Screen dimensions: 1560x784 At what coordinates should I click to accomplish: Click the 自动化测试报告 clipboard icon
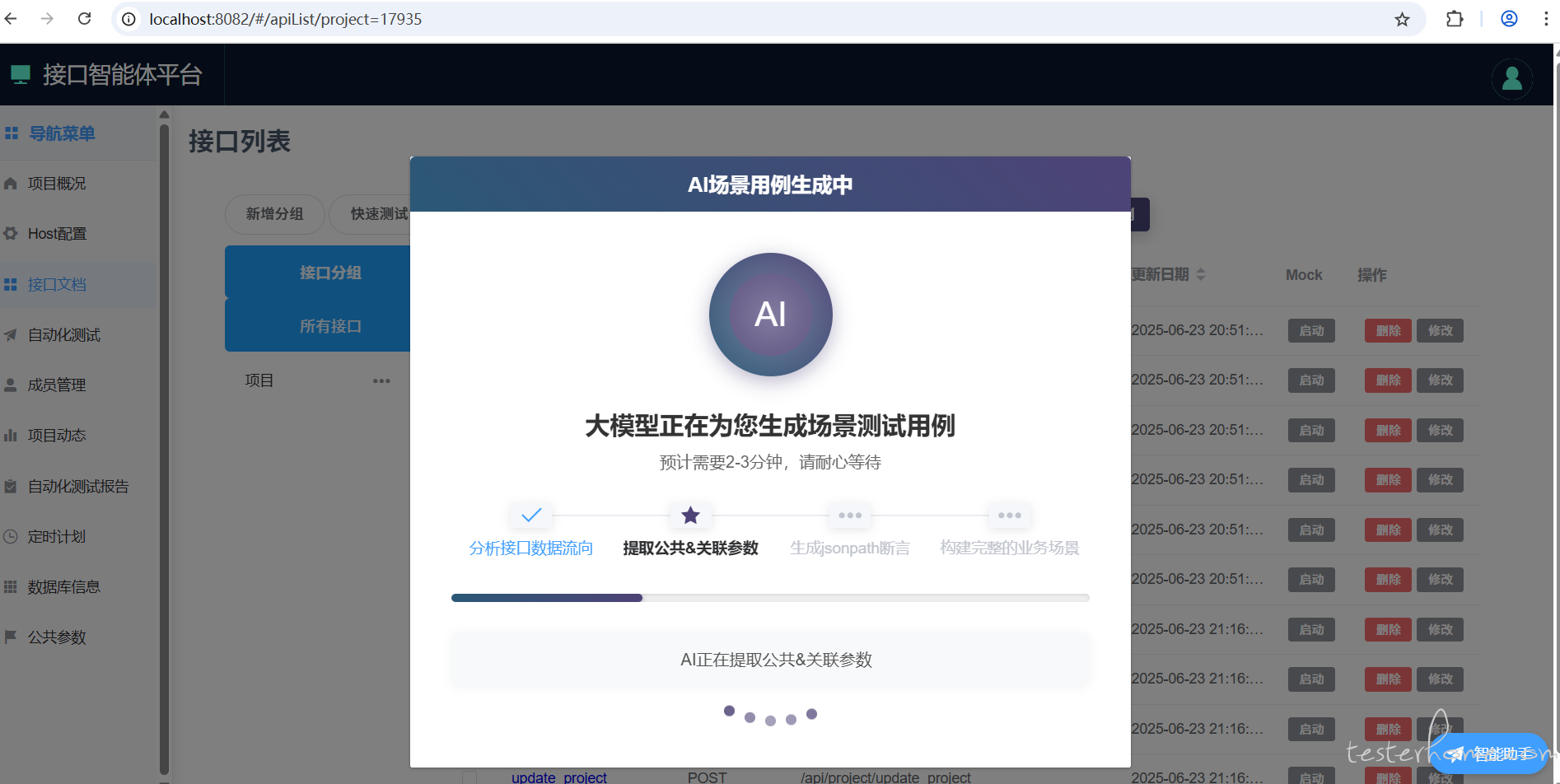[x=11, y=487]
